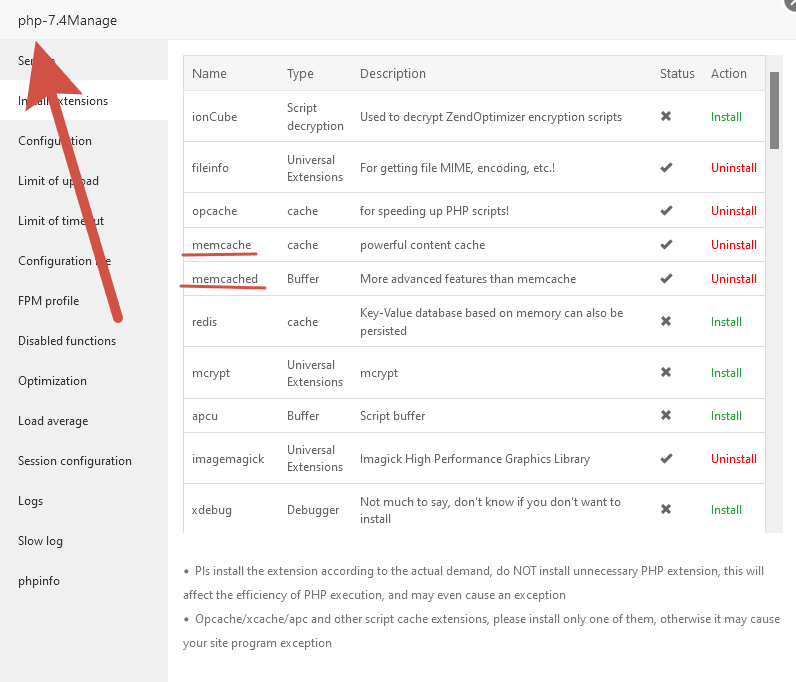Uninstall the memcached extension
This screenshot has height=682, width=796.
pos(733,279)
